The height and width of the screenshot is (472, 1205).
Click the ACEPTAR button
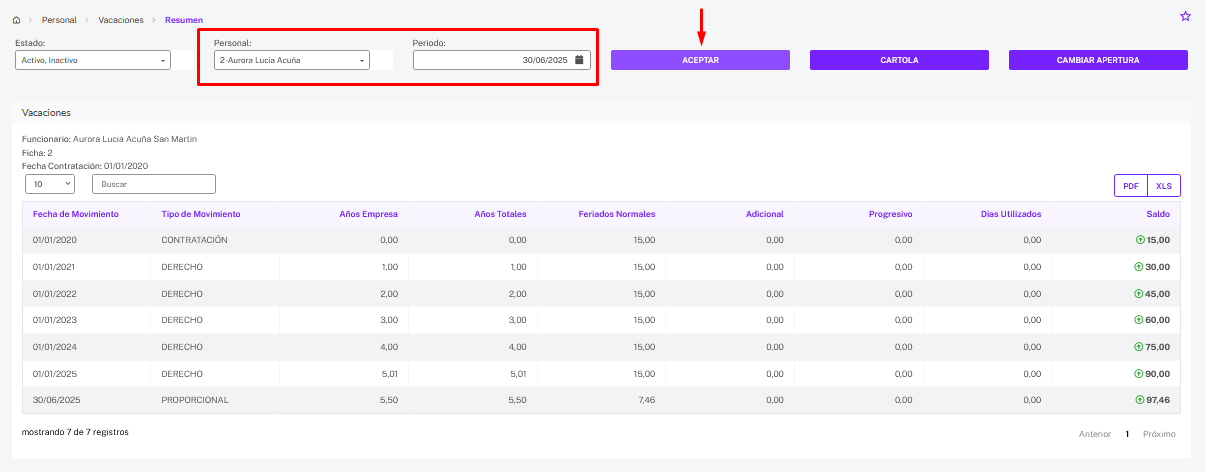tap(700, 60)
